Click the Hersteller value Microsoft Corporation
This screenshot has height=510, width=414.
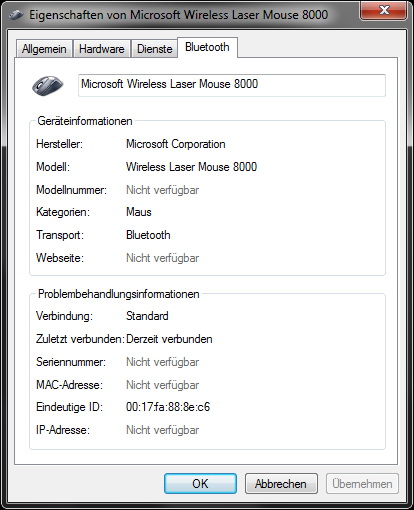pos(176,144)
